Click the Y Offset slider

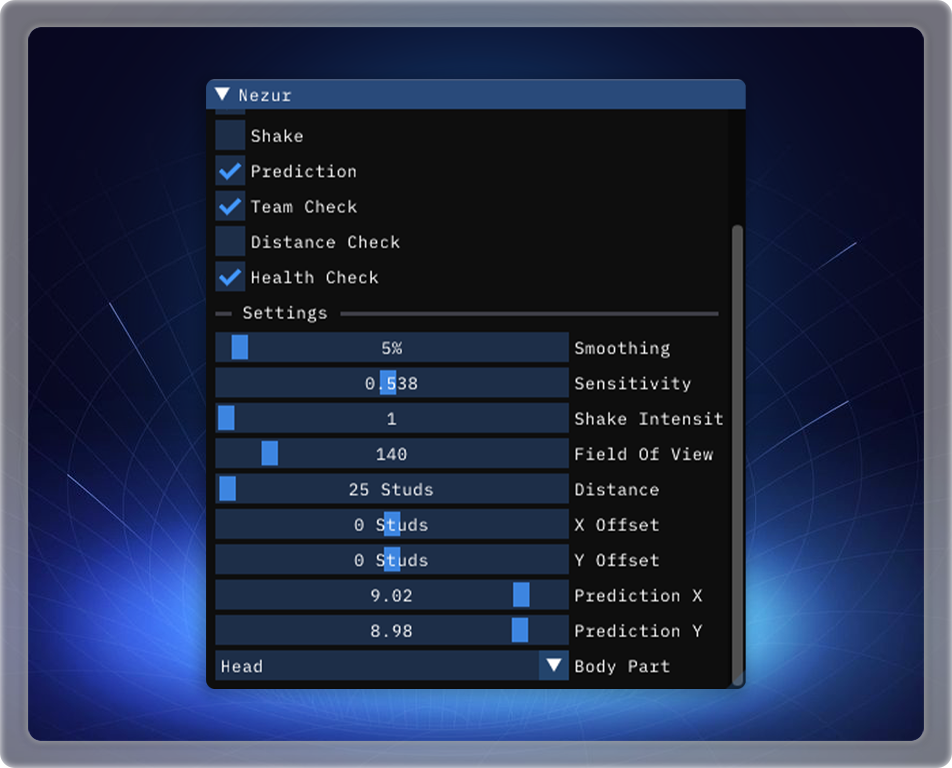(391, 560)
